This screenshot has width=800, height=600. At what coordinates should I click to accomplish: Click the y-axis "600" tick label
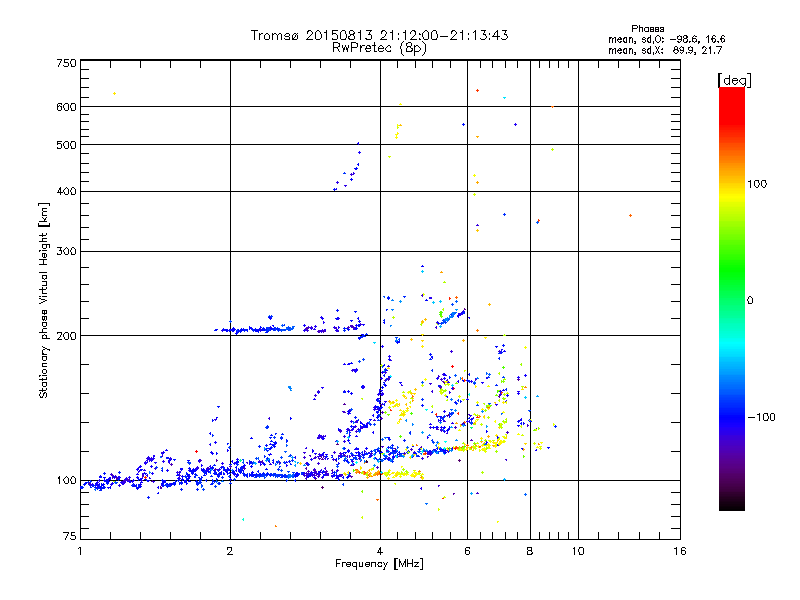66,107
